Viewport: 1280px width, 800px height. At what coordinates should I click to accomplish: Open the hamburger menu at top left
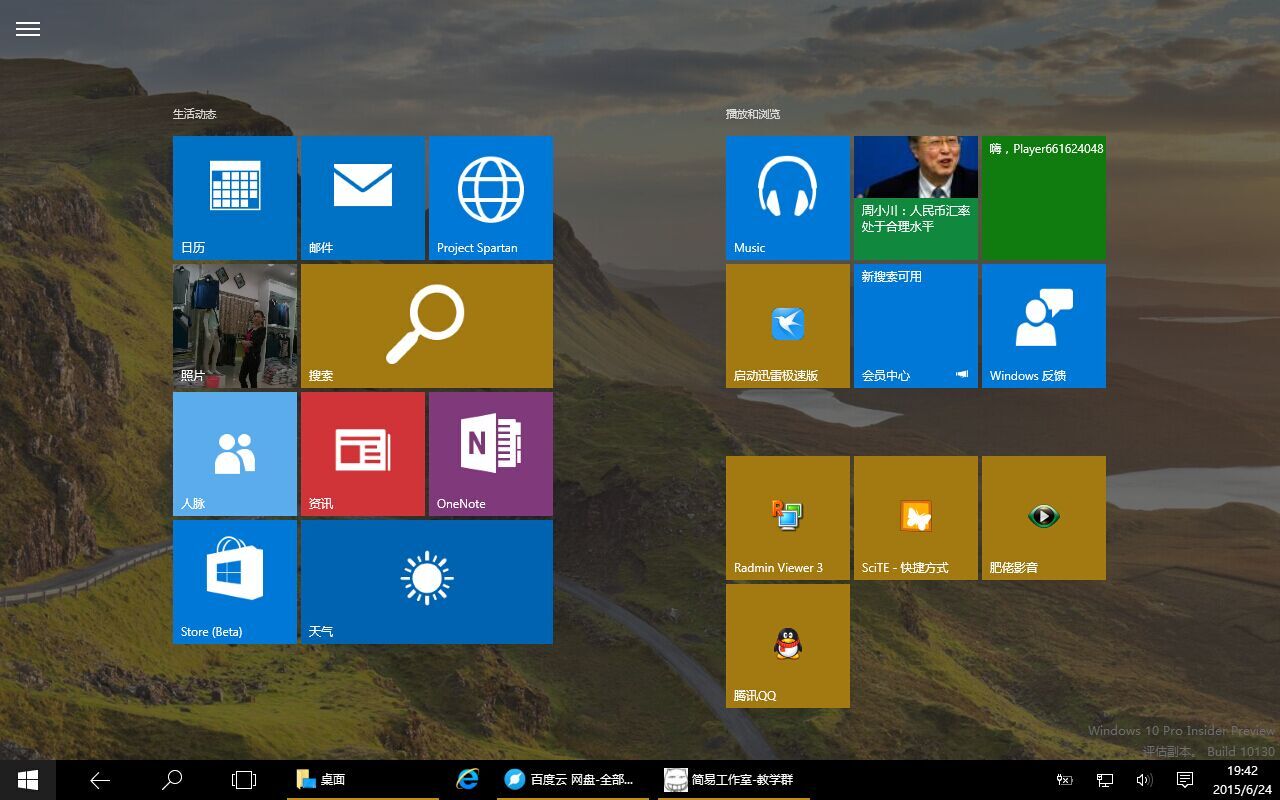point(28,29)
